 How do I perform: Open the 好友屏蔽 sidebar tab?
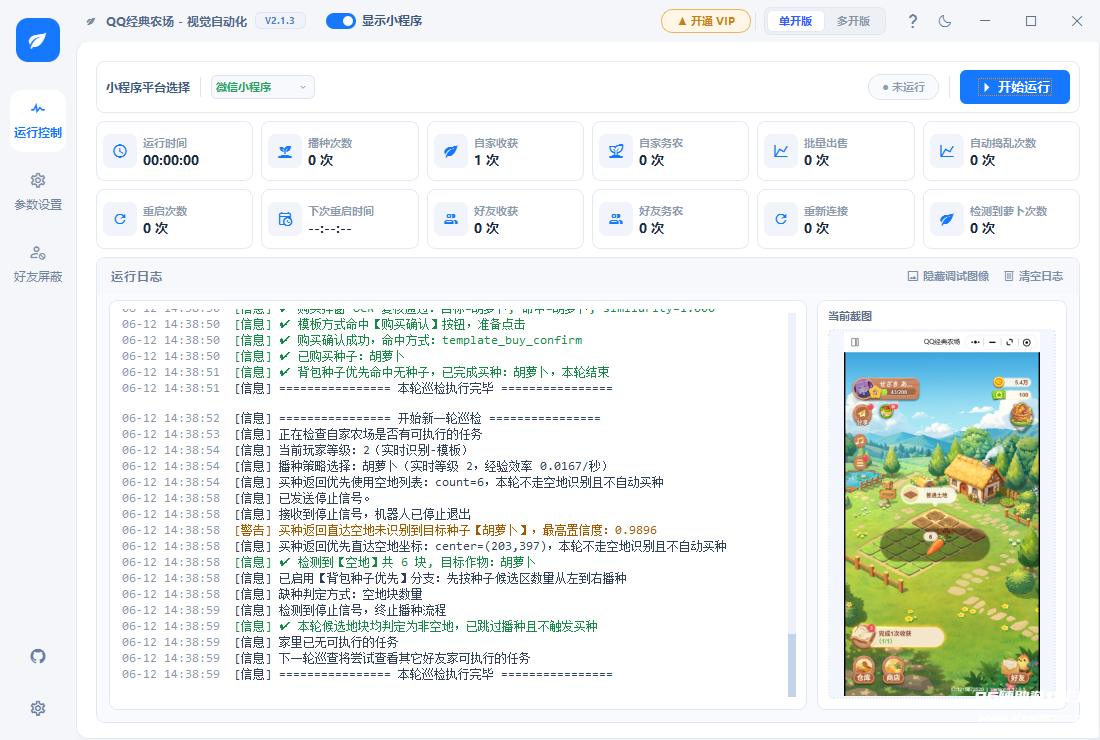coord(38,264)
